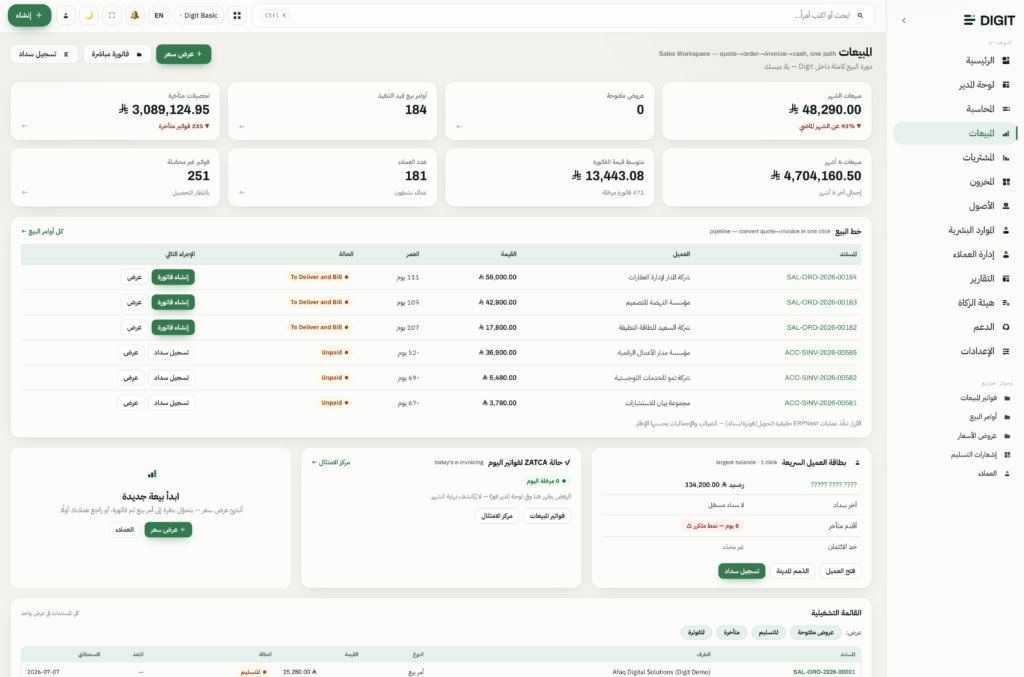Screen dimensions: 1024x677
Task: Open the كل أوامر البيع link
Action: [x=42, y=232]
